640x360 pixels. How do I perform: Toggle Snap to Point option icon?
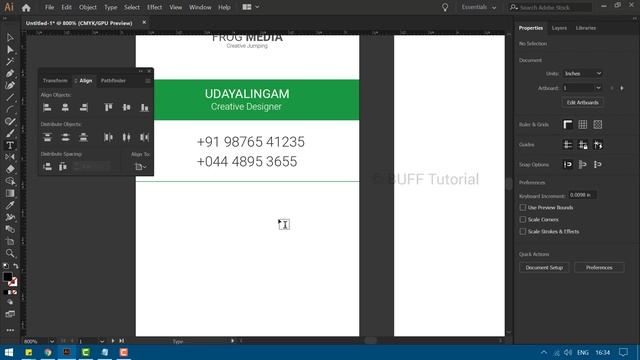pyautogui.click(x=568, y=164)
